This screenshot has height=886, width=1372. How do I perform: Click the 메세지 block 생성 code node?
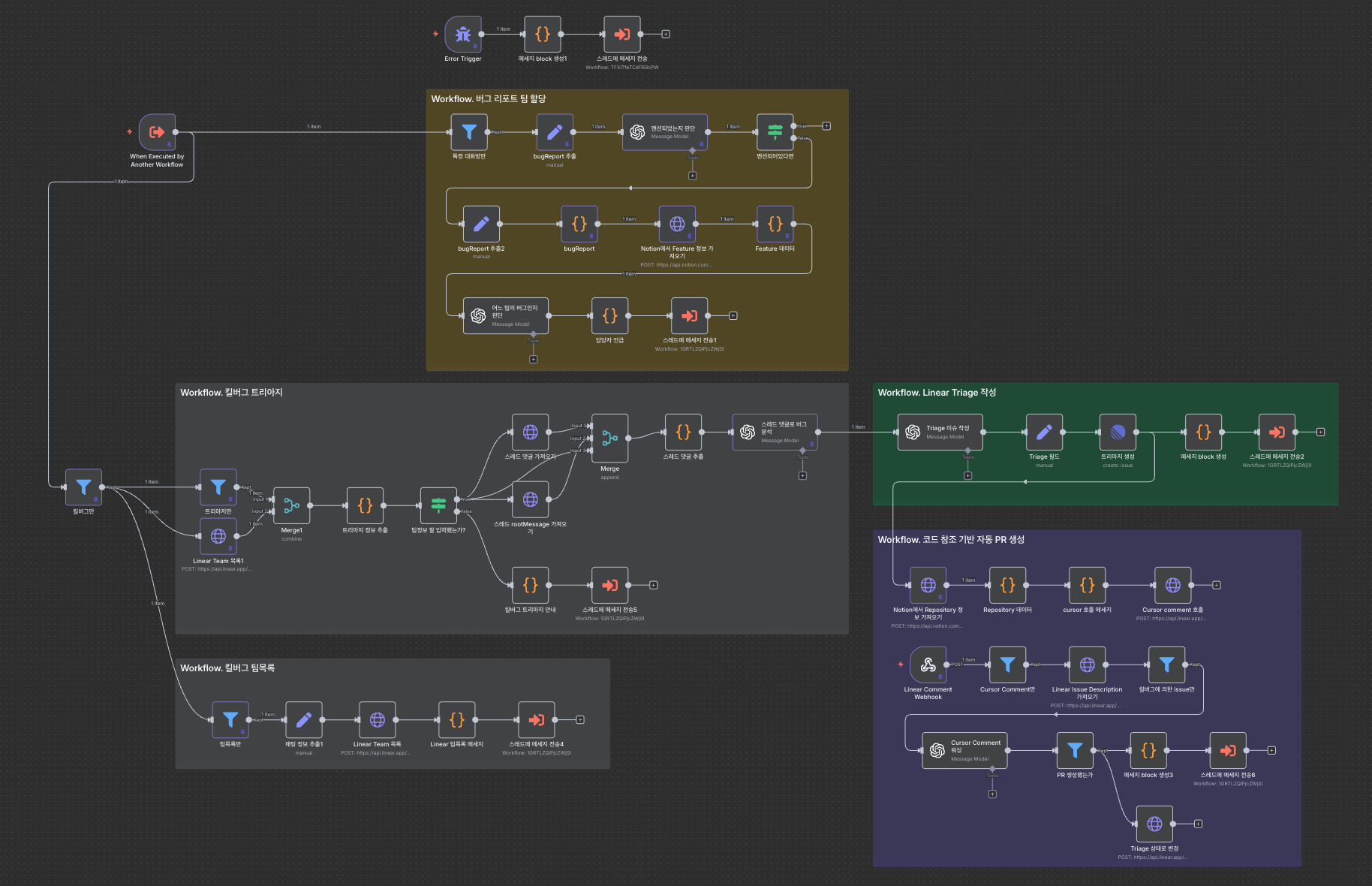pyautogui.click(x=1204, y=432)
